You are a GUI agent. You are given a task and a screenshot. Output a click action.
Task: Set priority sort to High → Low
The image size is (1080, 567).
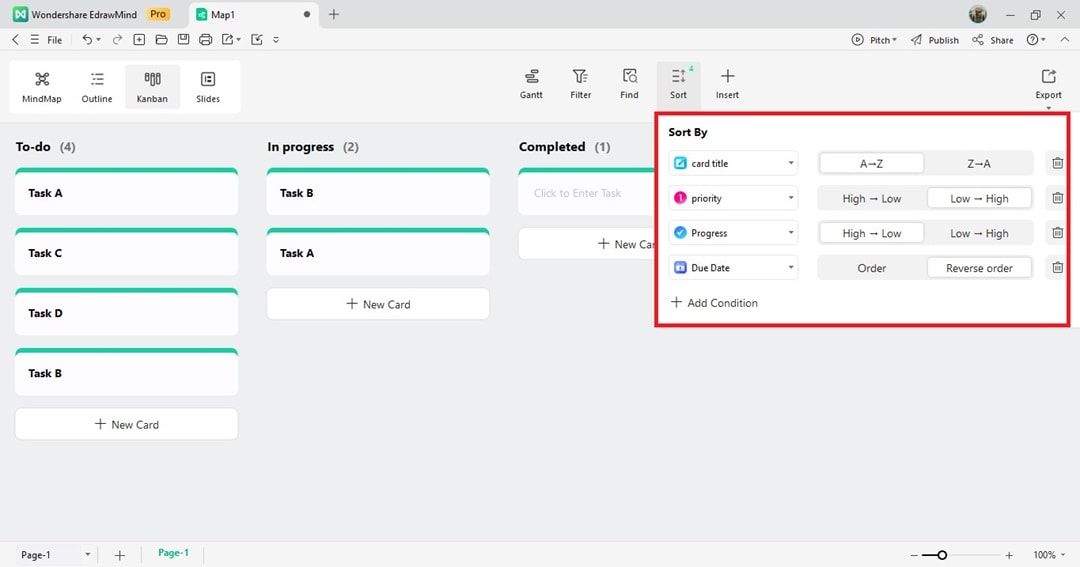(871, 198)
